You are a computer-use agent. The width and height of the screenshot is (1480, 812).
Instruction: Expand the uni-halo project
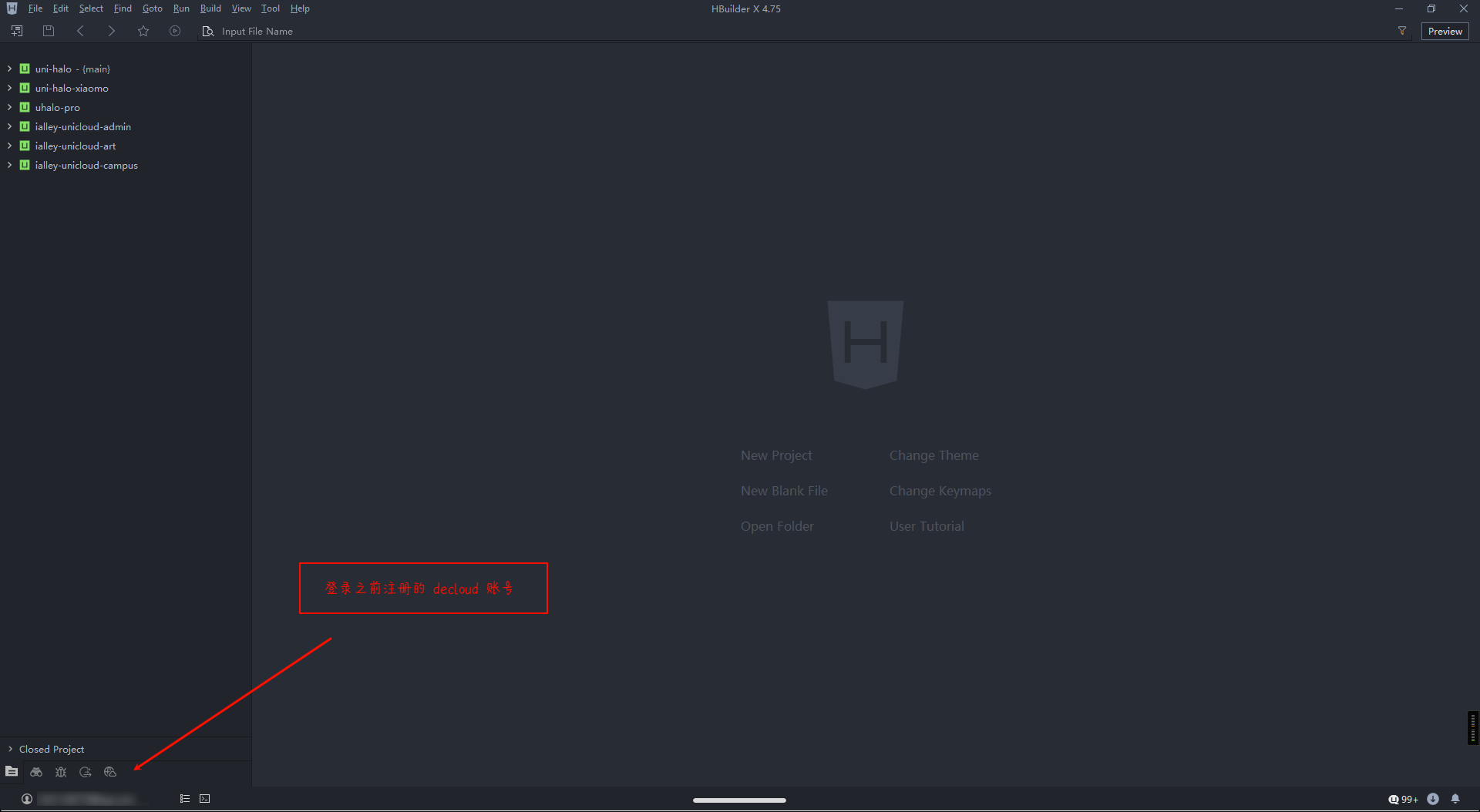coord(9,69)
